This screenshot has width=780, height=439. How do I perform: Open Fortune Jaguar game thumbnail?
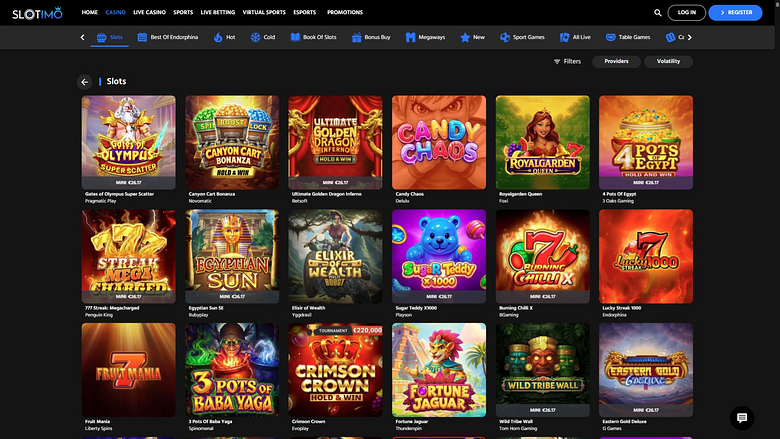tap(439, 370)
